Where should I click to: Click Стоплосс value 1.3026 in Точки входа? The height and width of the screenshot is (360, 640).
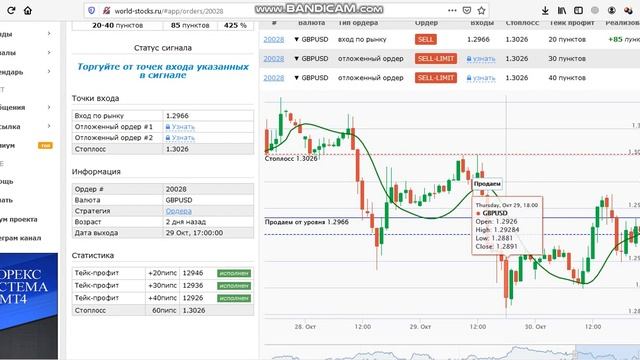177,149
